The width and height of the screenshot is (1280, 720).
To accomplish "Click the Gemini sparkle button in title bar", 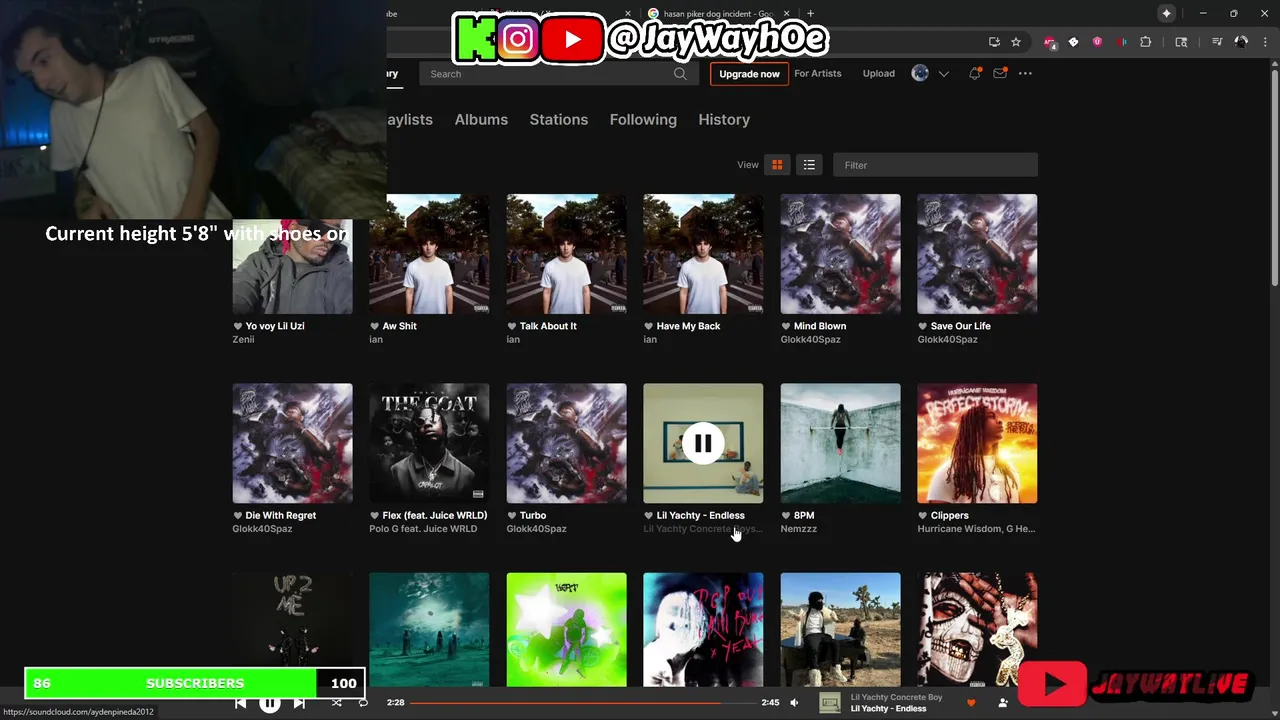I will [1166, 13].
